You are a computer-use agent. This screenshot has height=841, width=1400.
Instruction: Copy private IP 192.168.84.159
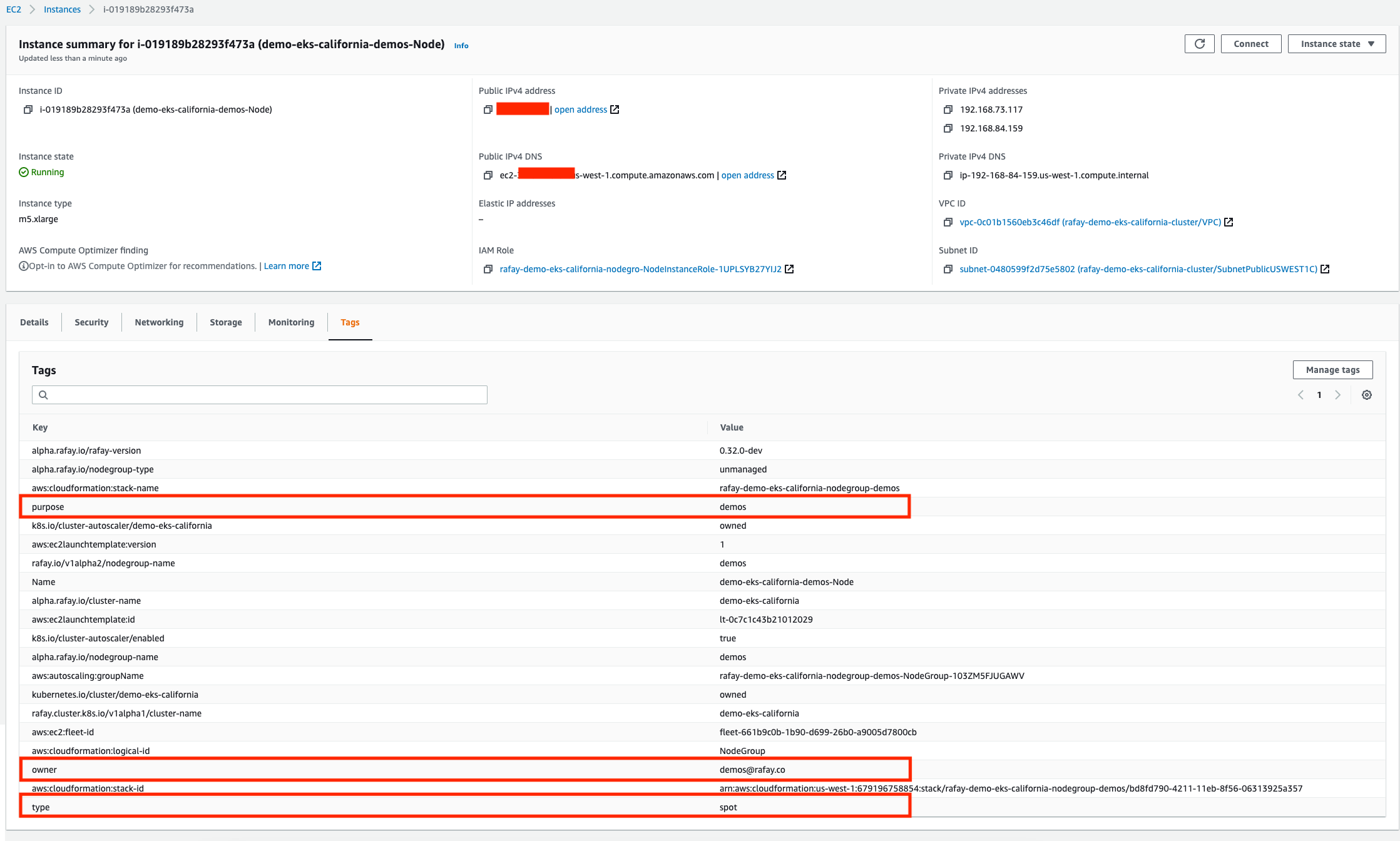(948, 128)
